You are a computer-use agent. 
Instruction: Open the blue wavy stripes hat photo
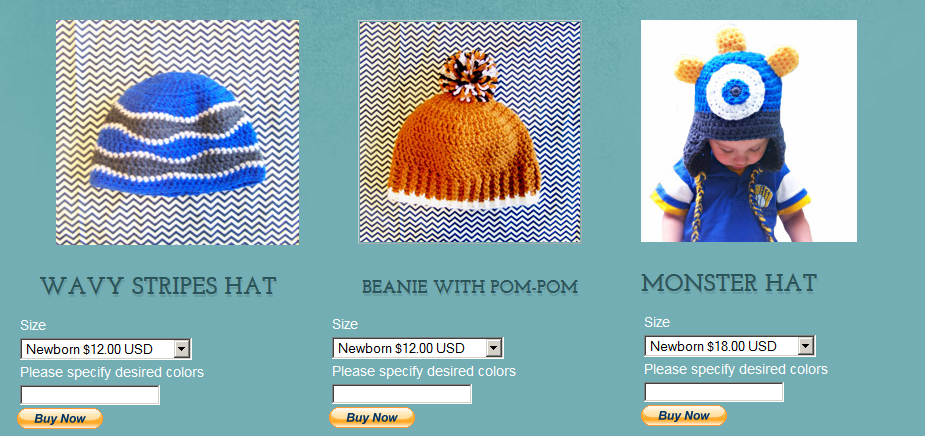(178, 132)
